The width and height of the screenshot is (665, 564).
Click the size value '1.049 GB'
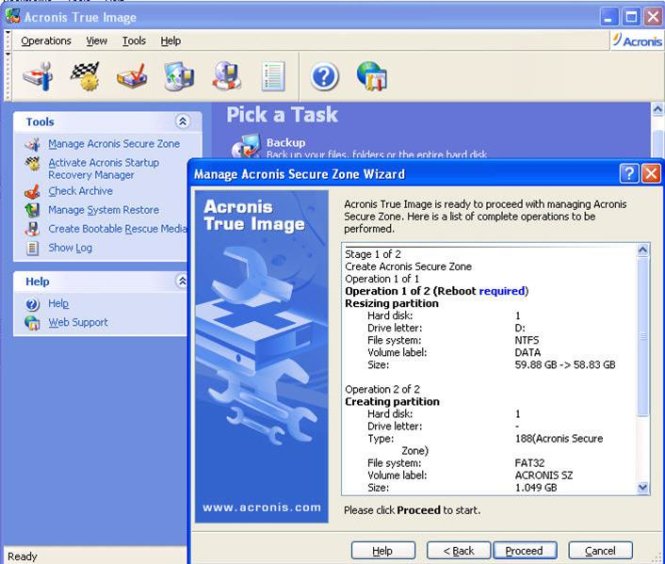(536, 488)
